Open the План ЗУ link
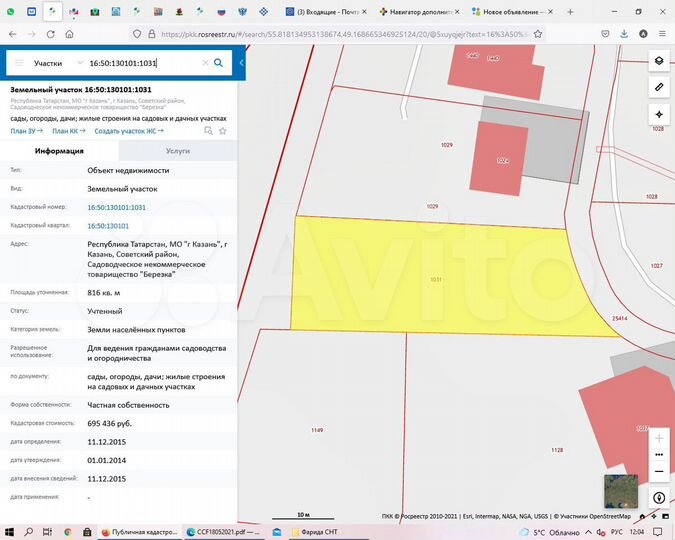The width and height of the screenshot is (675, 540). click(26, 131)
